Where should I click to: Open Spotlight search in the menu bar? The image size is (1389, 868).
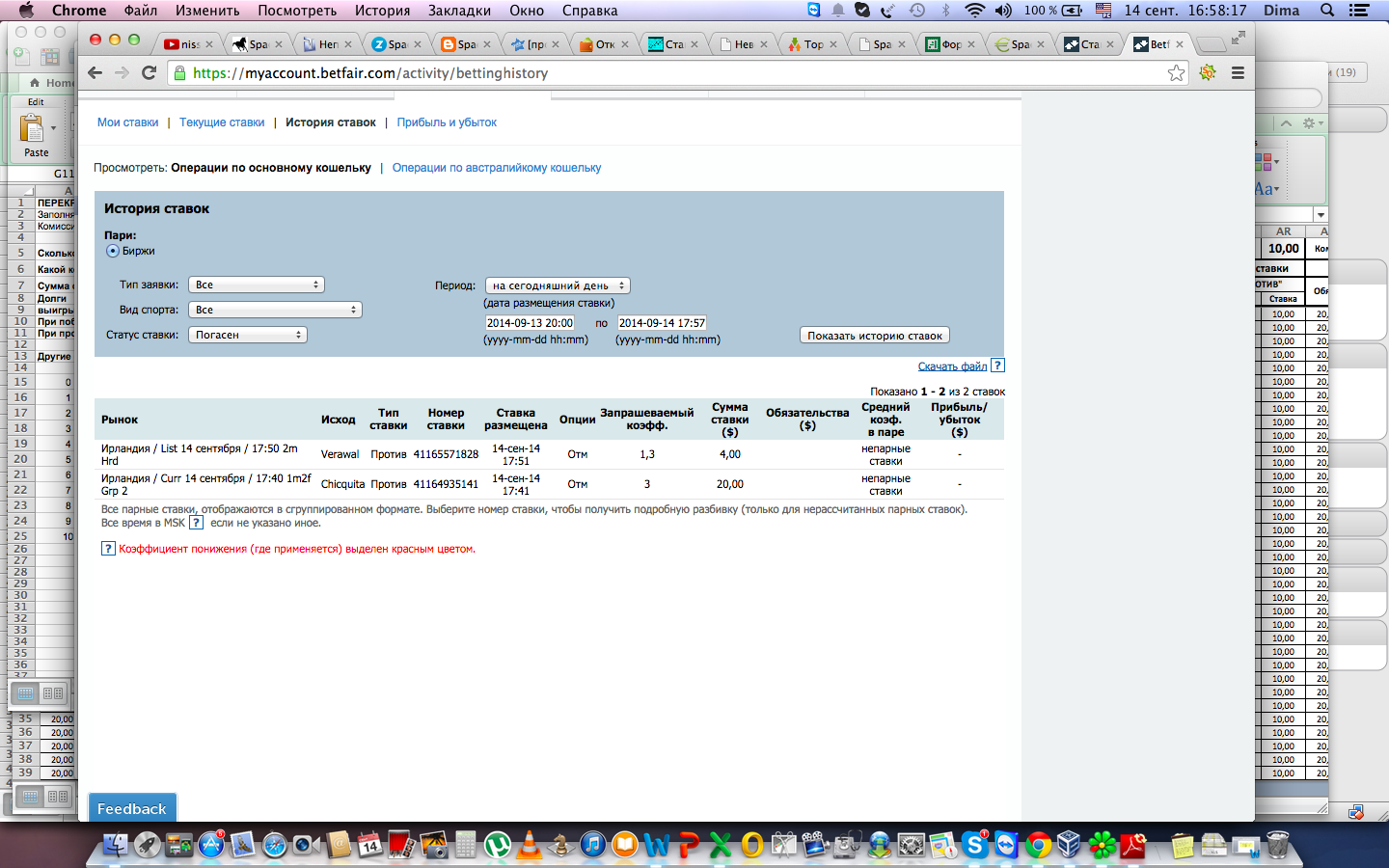click(x=1327, y=11)
